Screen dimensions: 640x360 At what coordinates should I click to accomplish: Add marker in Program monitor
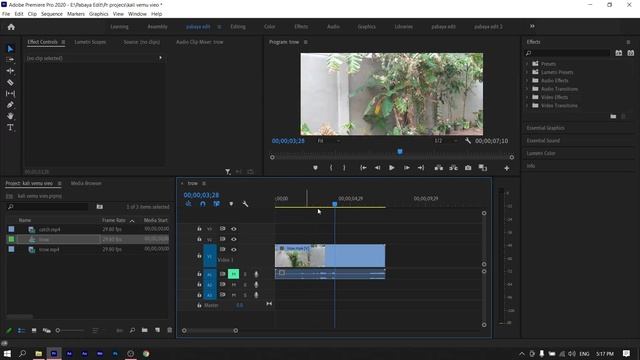(x=315, y=168)
